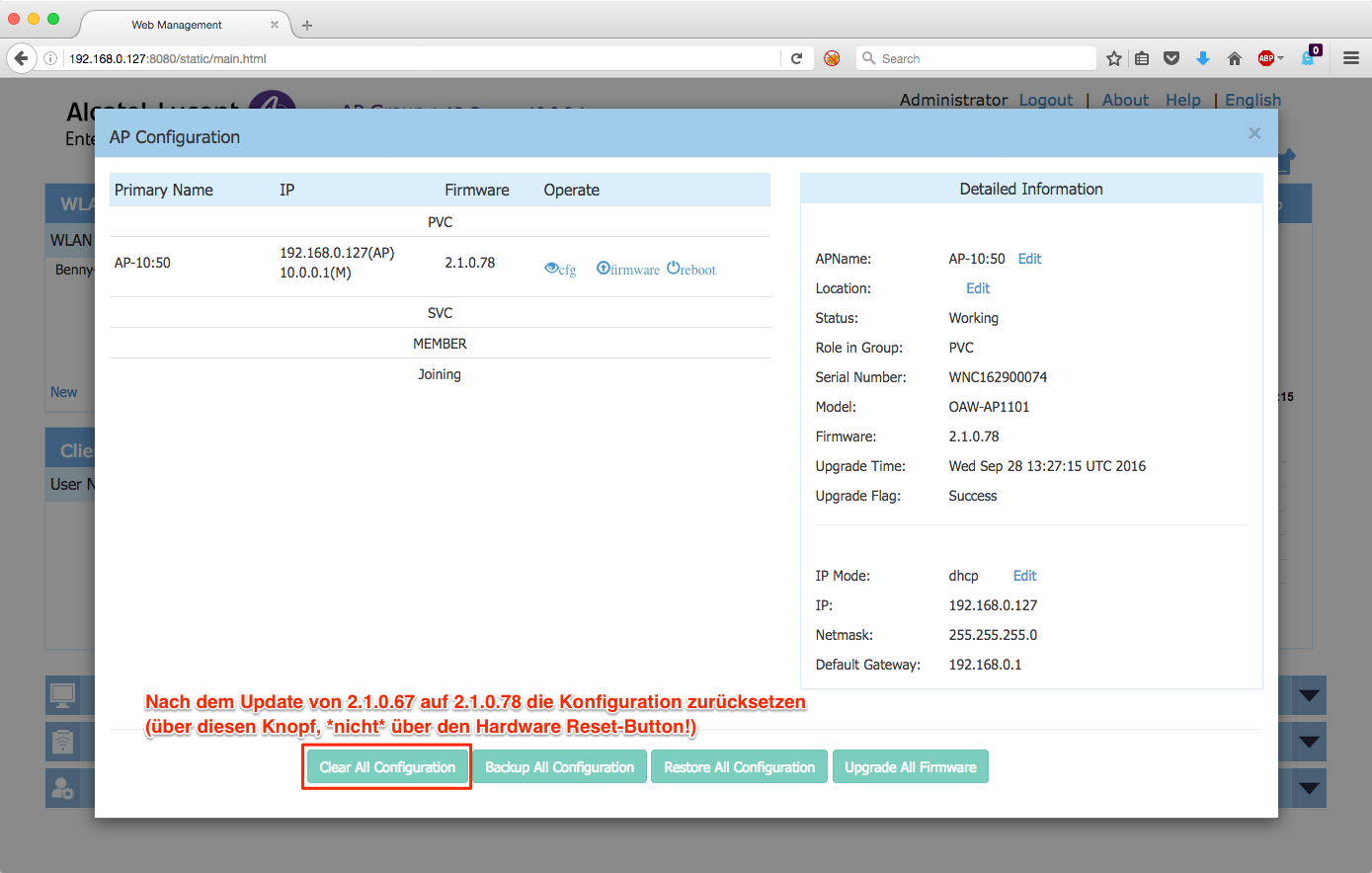Click the reboot power icon
This screenshot has height=873, width=1372.
pos(674,269)
